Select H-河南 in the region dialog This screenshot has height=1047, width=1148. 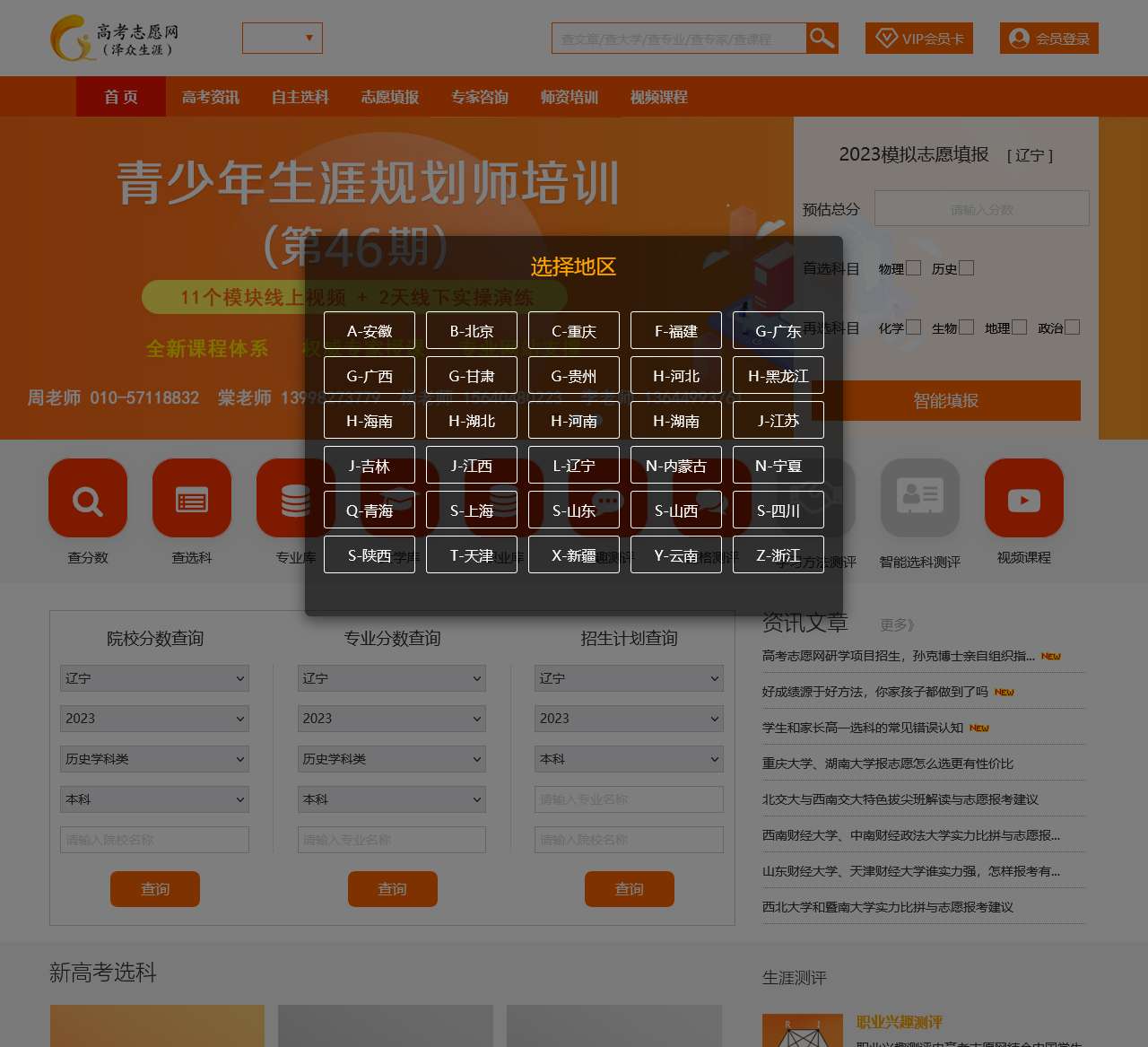coord(574,420)
